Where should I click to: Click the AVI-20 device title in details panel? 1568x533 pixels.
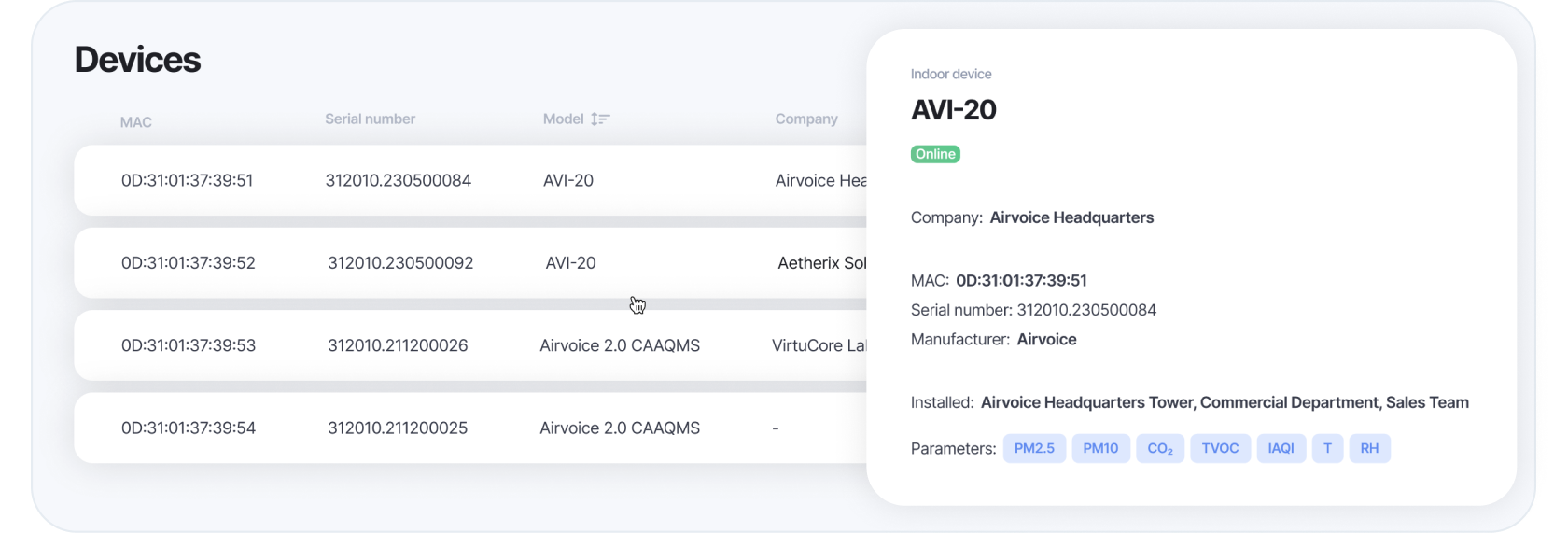[954, 110]
